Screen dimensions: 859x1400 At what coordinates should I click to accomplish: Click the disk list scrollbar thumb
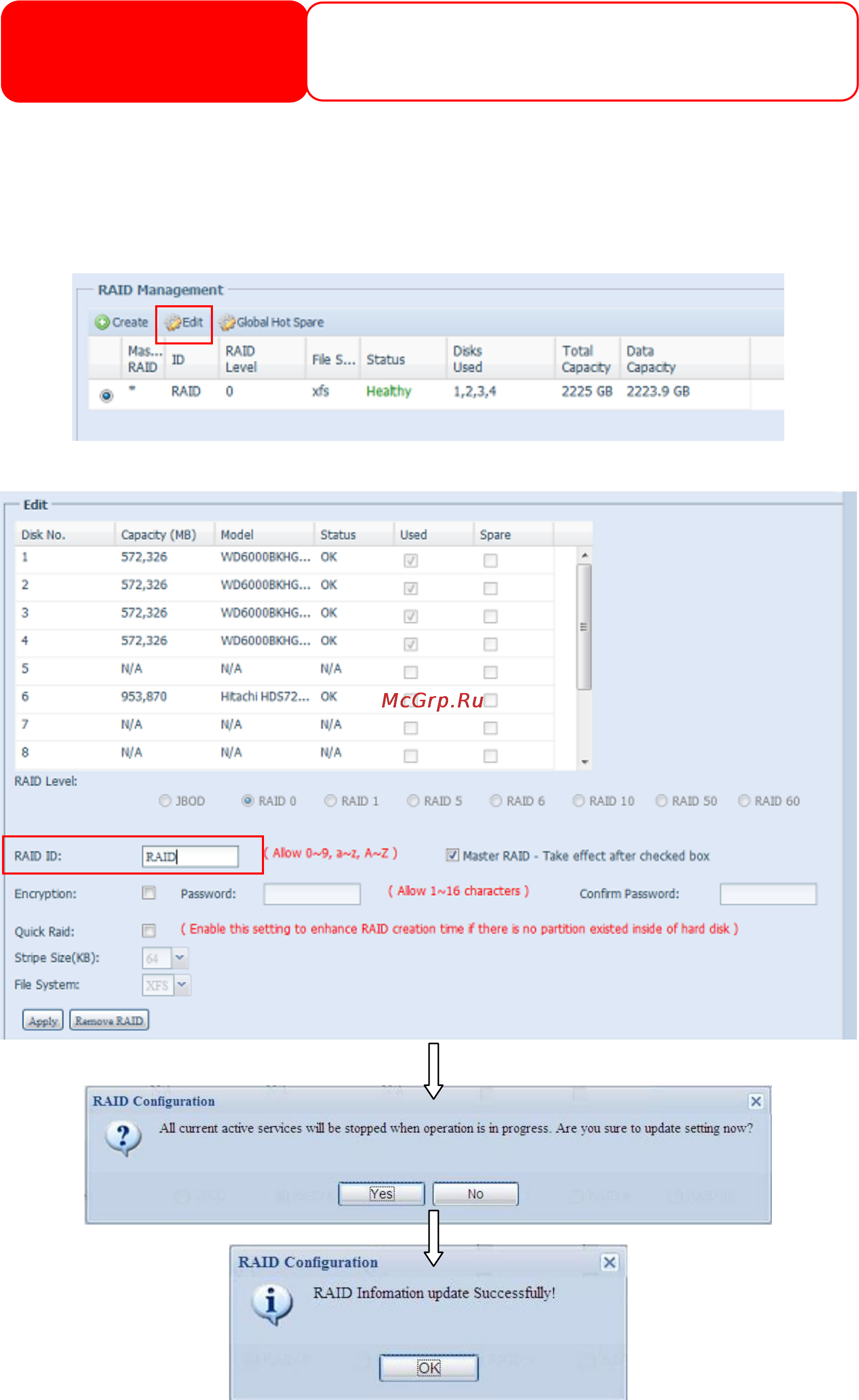click(584, 627)
